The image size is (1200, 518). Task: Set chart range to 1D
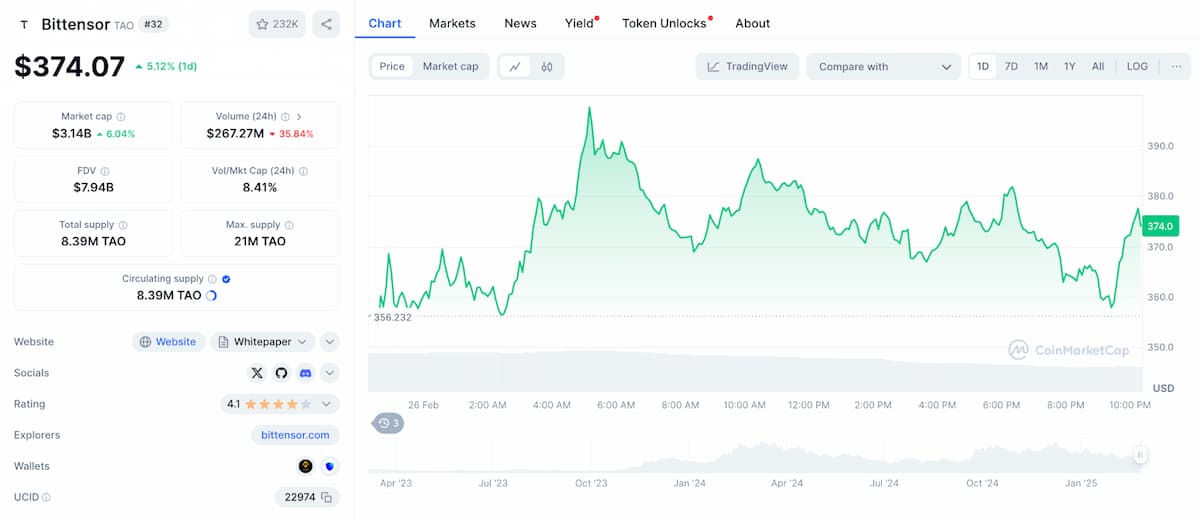pyautogui.click(x=983, y=66)
